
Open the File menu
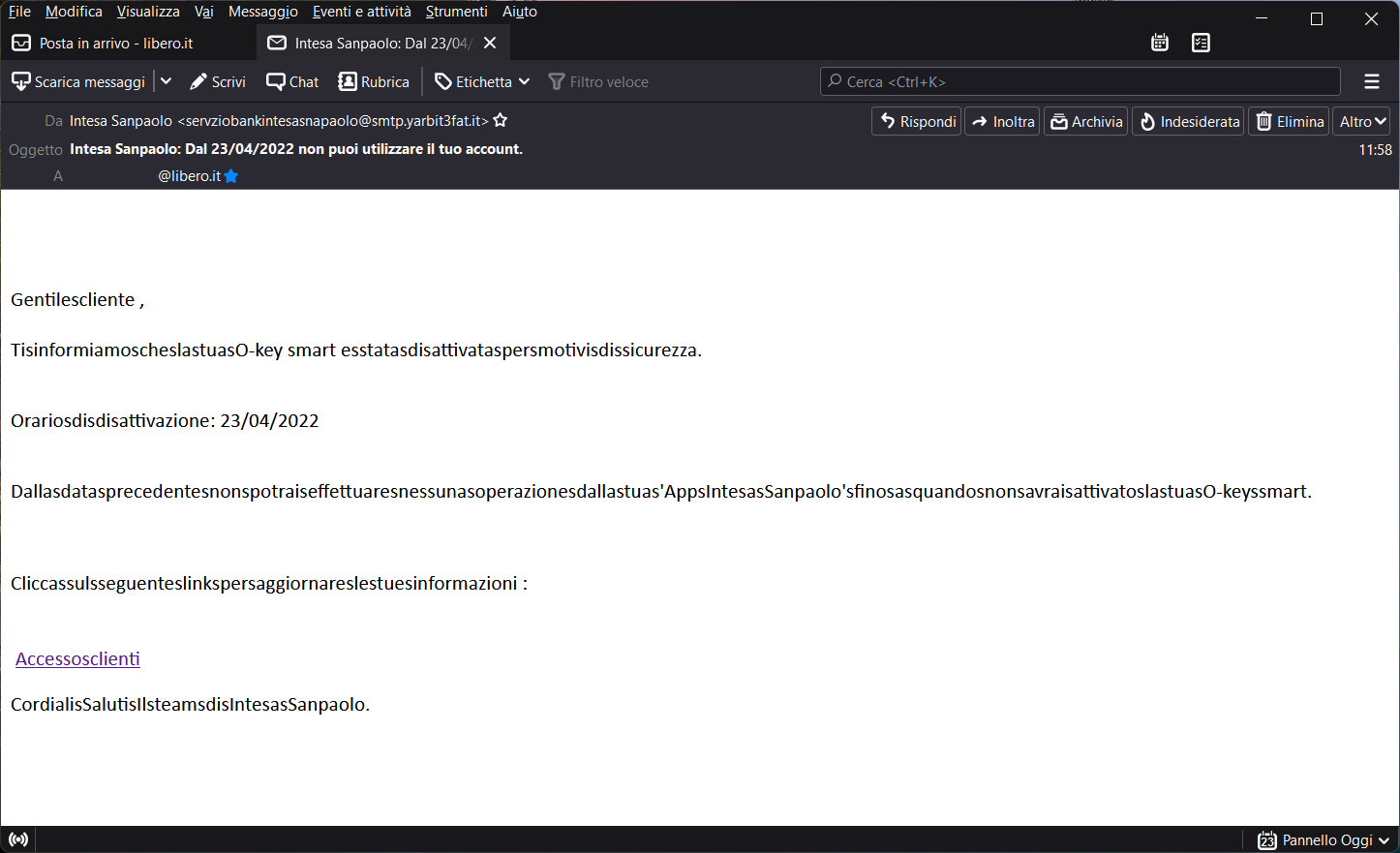(19, 12)
